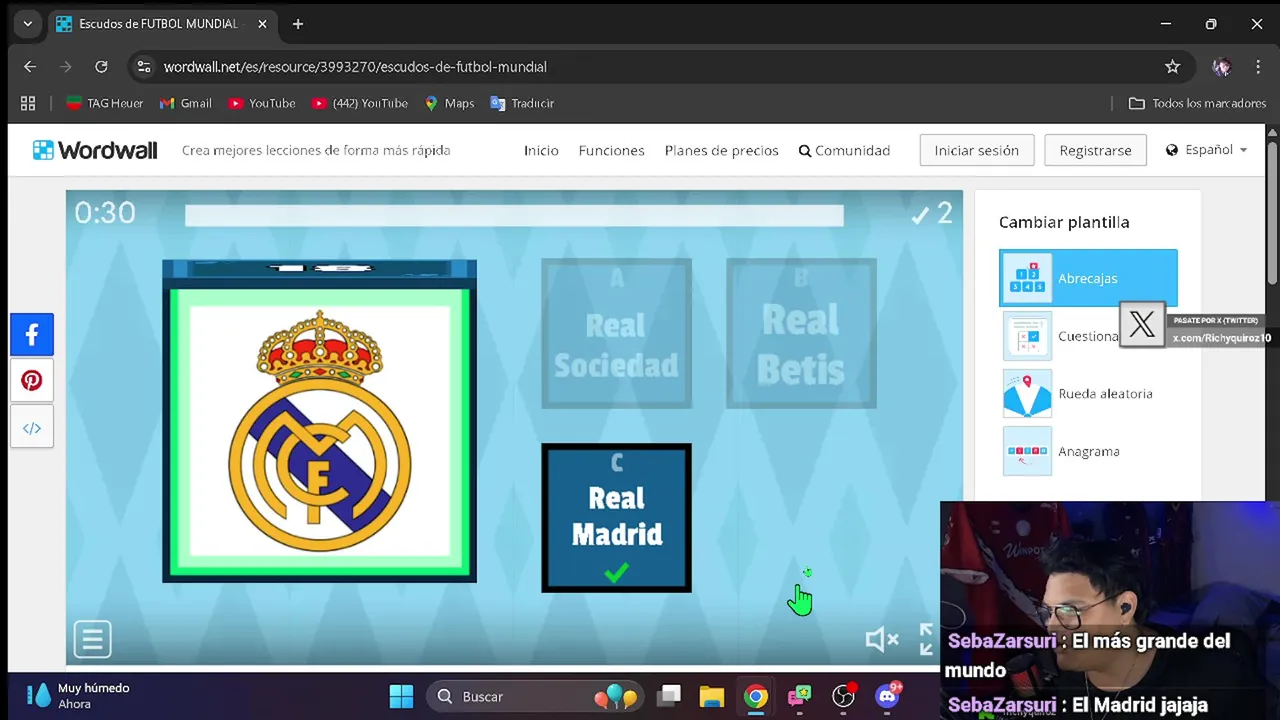
Task: Click the Wordwall logo
Action: [95, 150]
